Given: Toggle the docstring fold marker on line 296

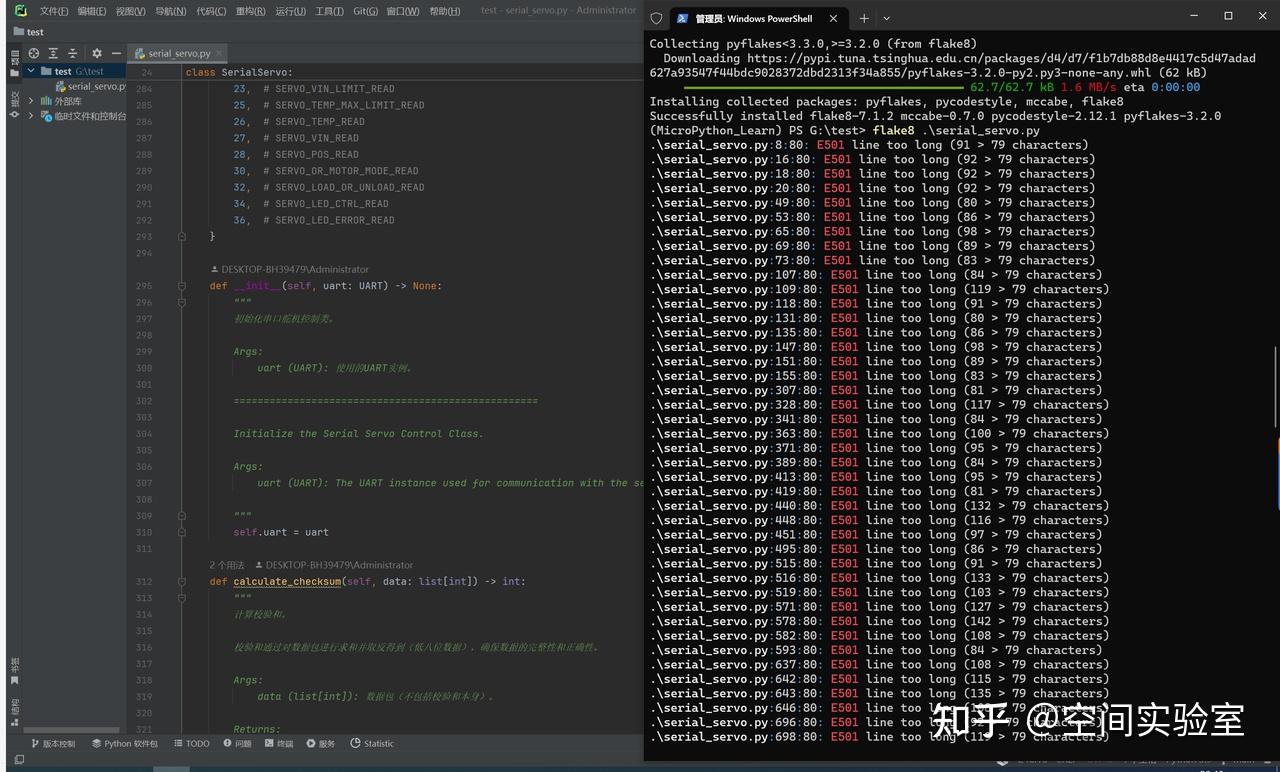Looking at the screenshot, I should 182,302.
